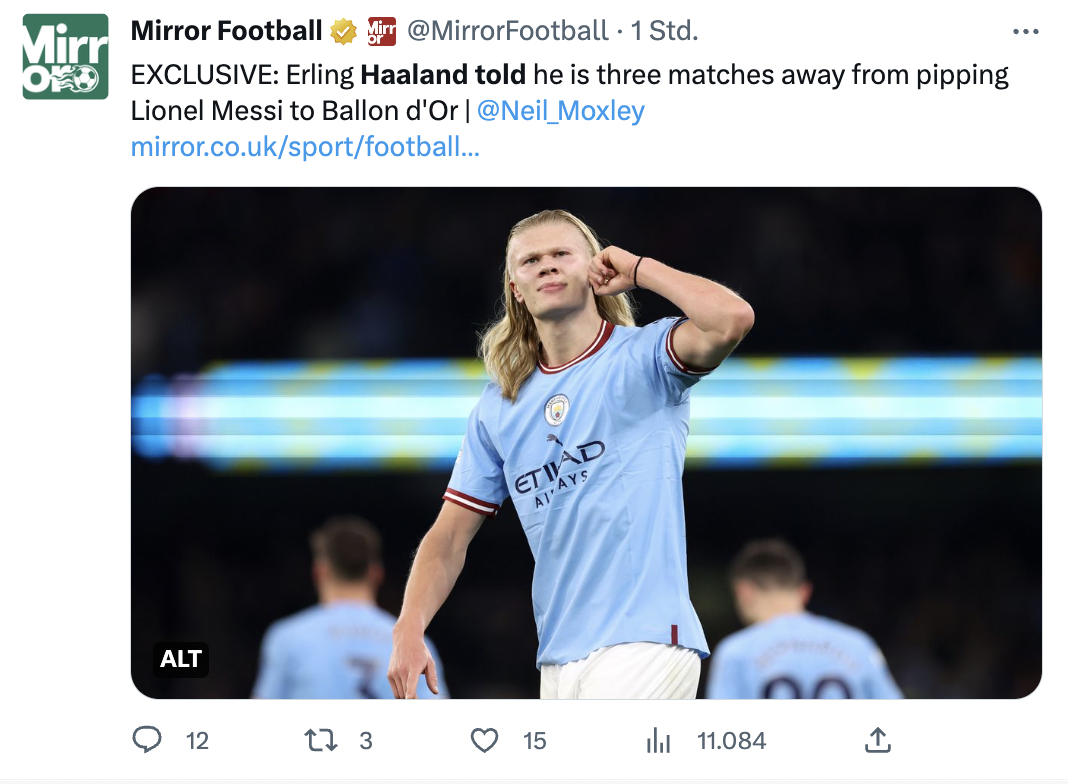Click the retweet count of 3

pos(366,741)
